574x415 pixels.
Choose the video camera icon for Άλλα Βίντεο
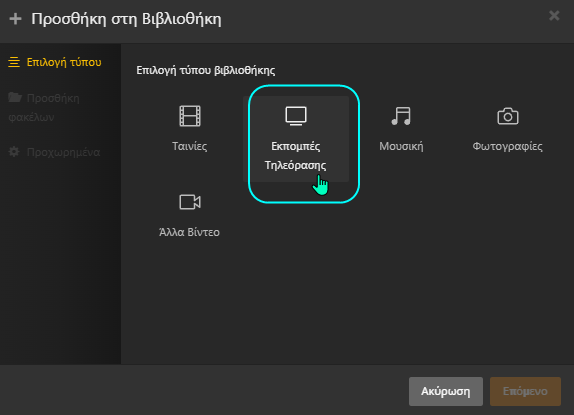click(190, 202)
